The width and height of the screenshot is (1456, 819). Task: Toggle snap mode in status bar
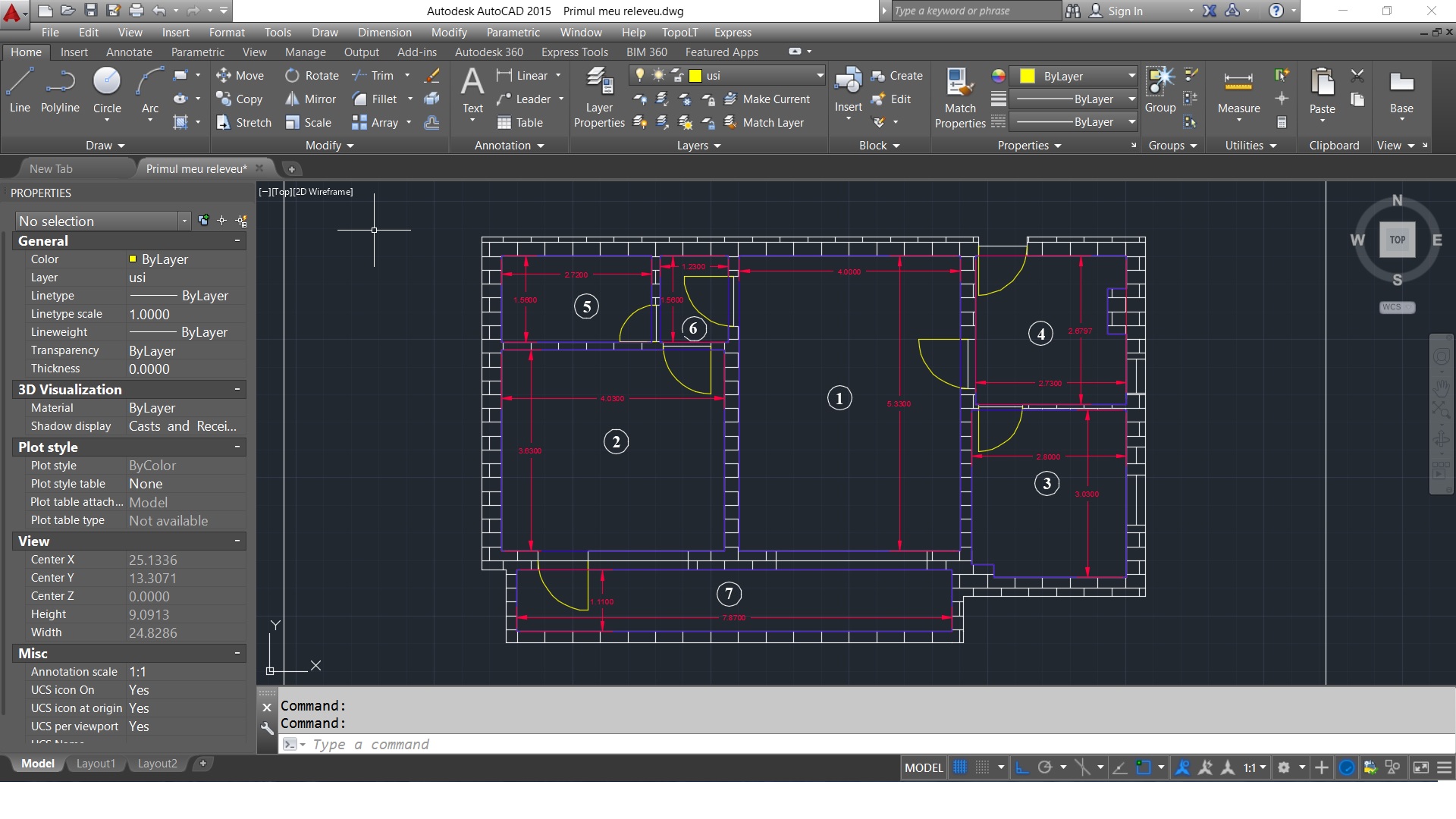tap(982, 767)
